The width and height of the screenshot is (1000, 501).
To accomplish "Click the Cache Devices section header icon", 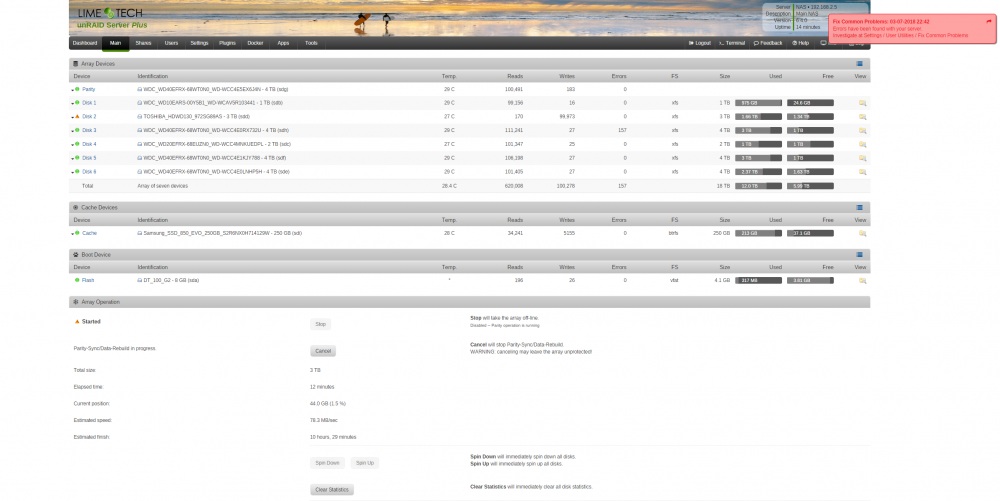I will pos(75,208).
